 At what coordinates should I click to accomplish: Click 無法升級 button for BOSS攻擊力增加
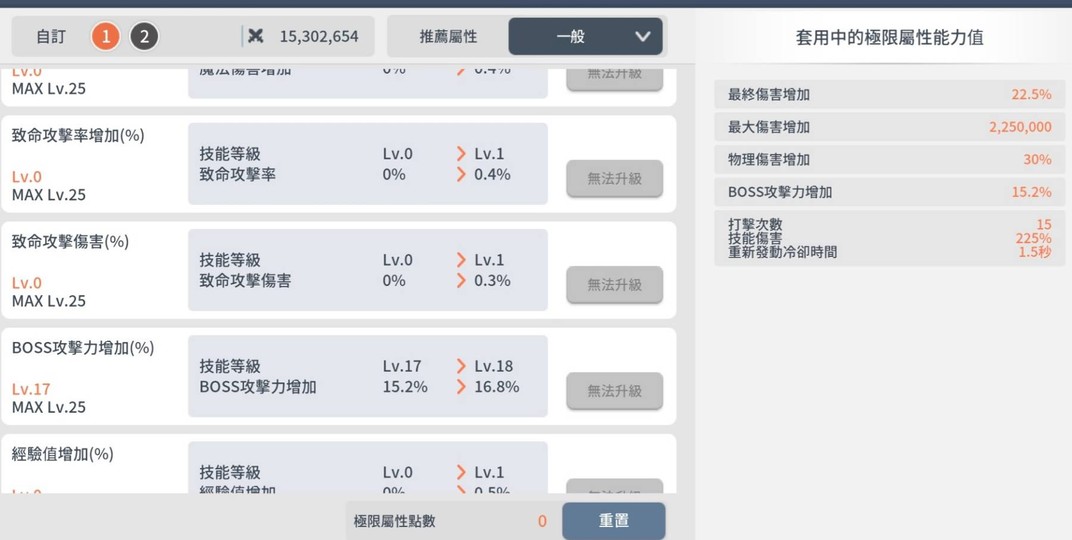[614, 390]
